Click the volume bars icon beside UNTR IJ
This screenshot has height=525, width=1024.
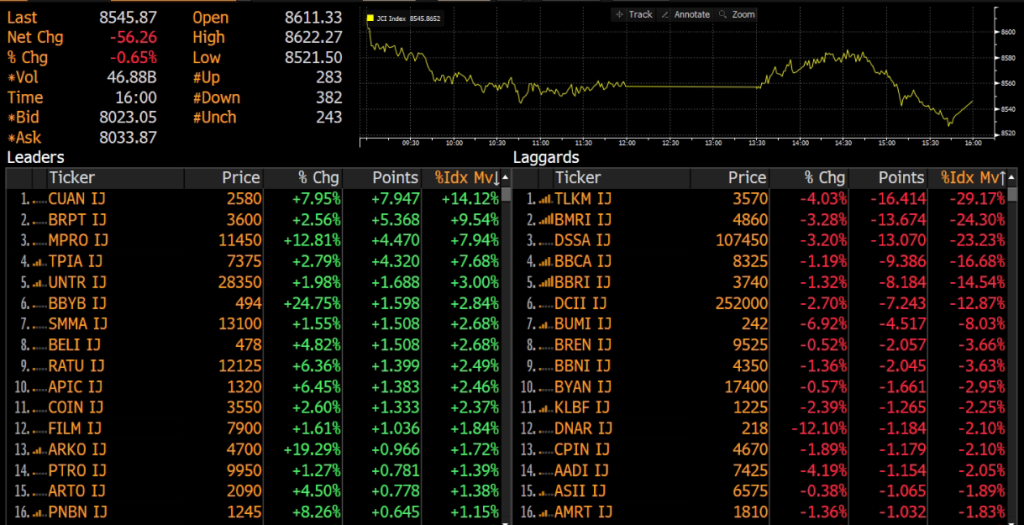[39, 283]
